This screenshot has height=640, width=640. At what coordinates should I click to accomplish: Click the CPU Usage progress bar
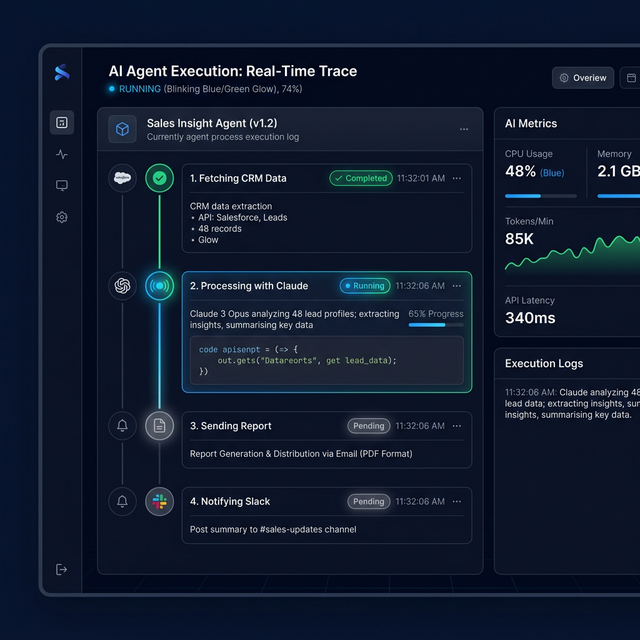click(541, 196)
